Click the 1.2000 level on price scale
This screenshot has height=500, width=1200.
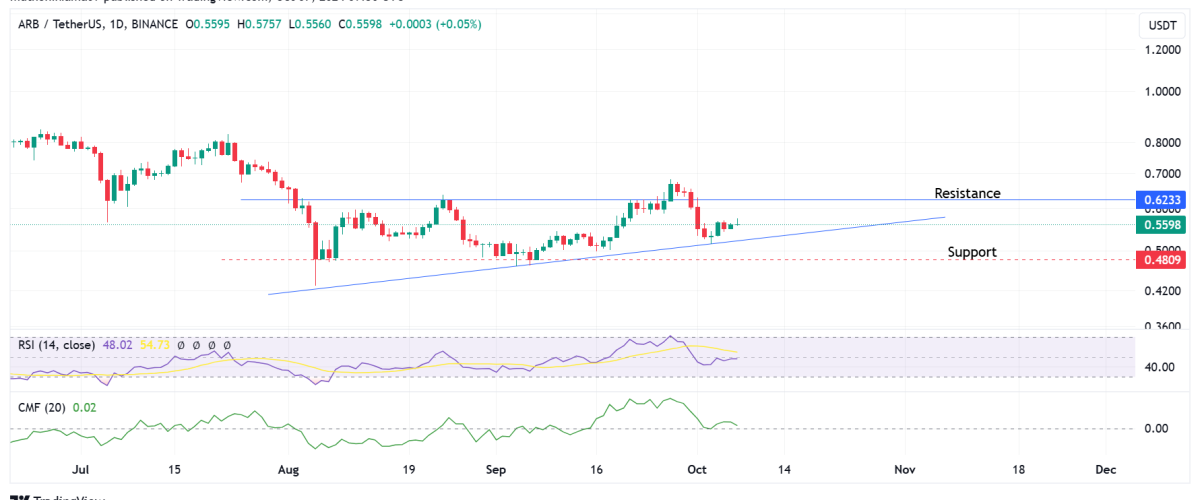(x=1164, y=50)
